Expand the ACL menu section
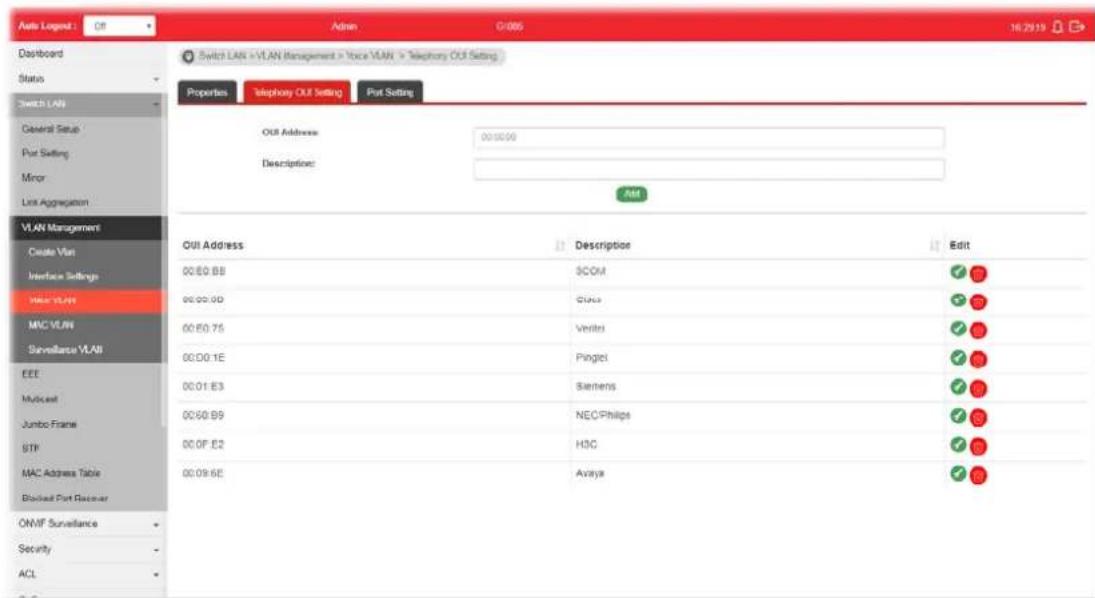The height and width of the screenshot is (598, 1095). pos(89,574)
